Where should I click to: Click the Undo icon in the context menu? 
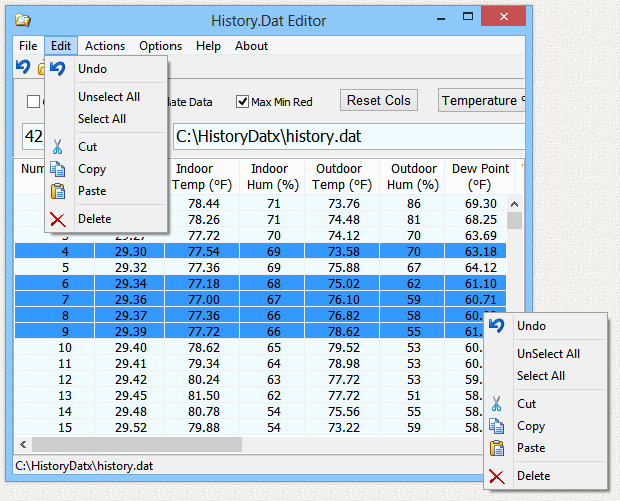(497, 325)
